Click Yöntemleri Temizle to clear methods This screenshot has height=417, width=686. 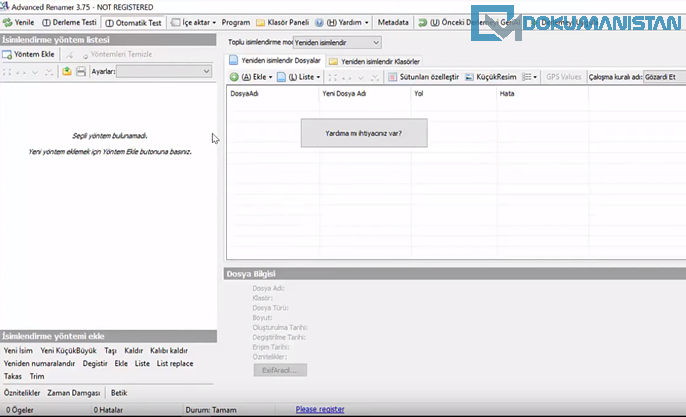117,54
